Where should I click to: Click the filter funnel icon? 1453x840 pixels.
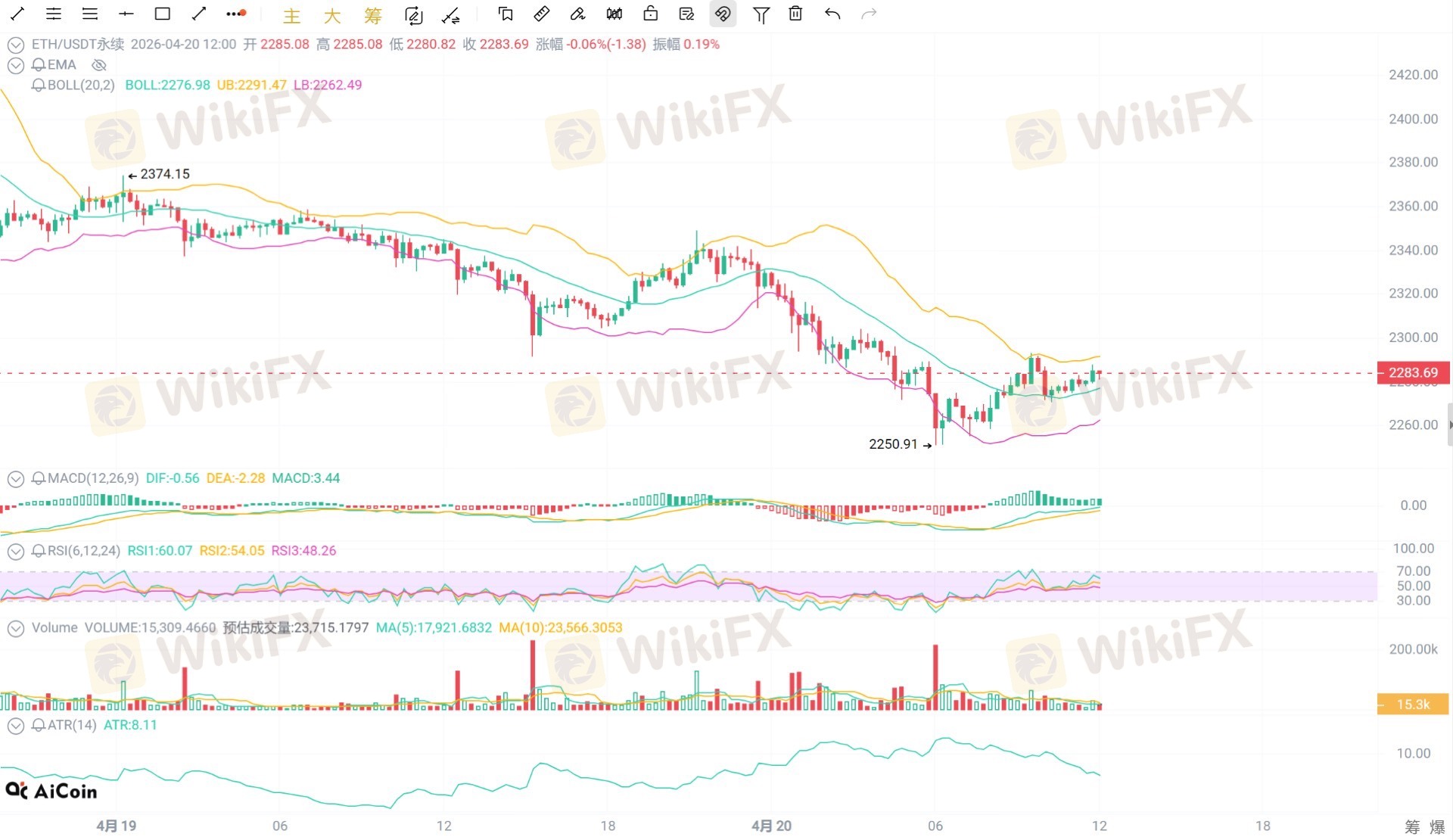point(761,14)
